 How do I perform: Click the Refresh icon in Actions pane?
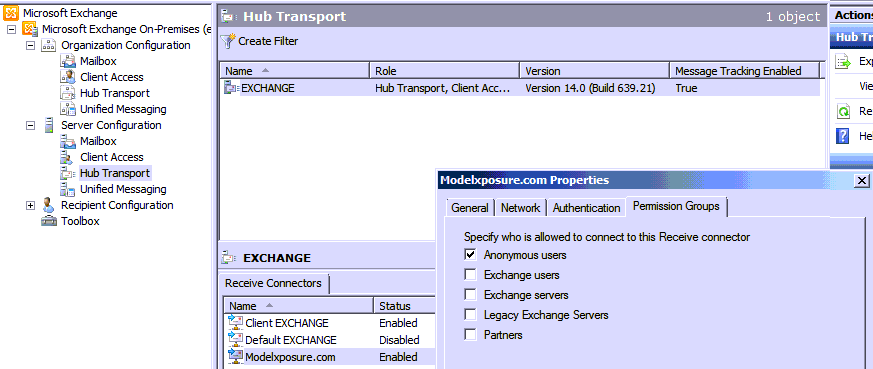pos(843,111)
